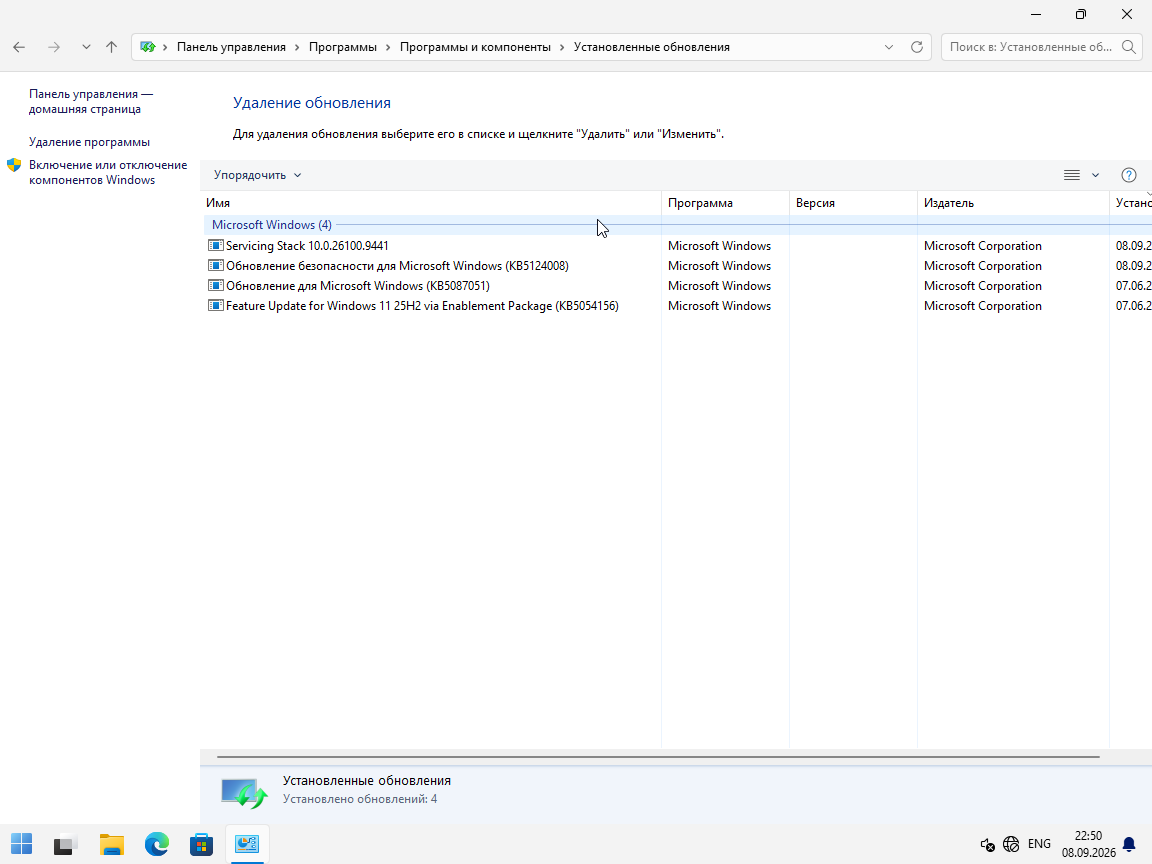Viewport: 1152px width, 864px height.
Task: Click 'Установленные обновления' breadcrumb
Action: click(652, 47)
